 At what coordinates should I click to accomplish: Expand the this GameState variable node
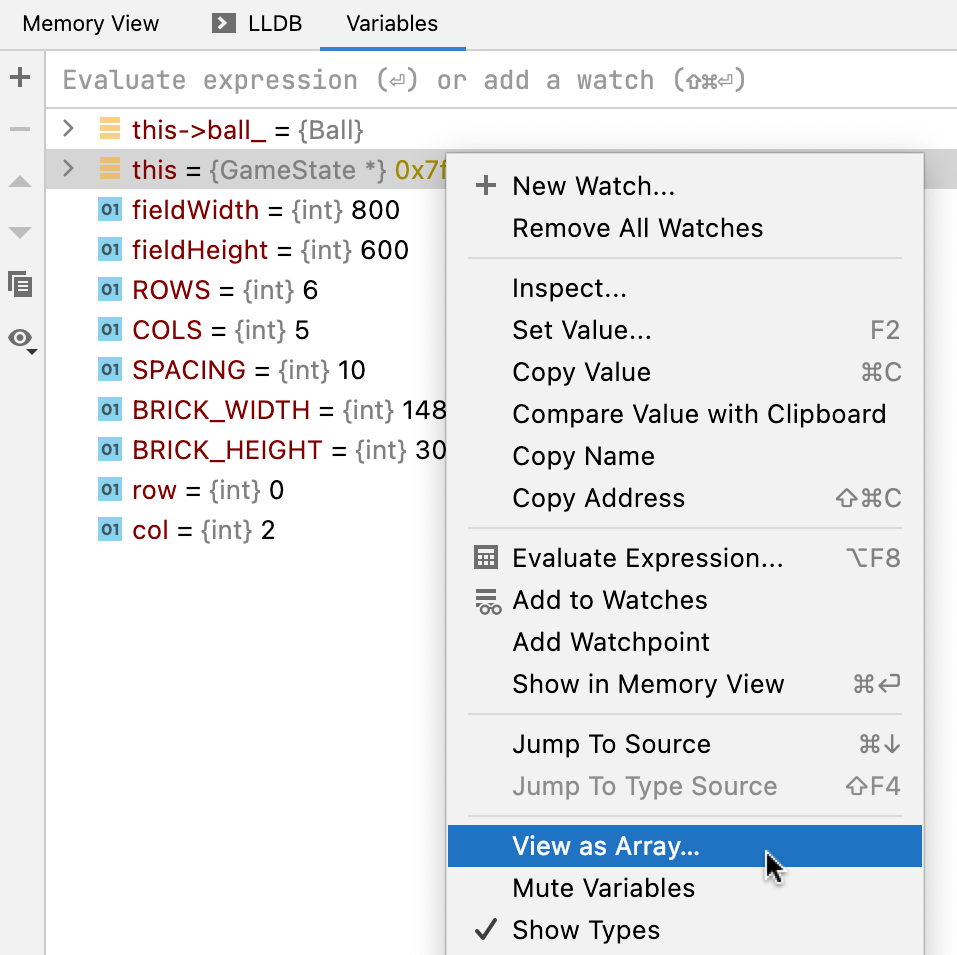67,170
